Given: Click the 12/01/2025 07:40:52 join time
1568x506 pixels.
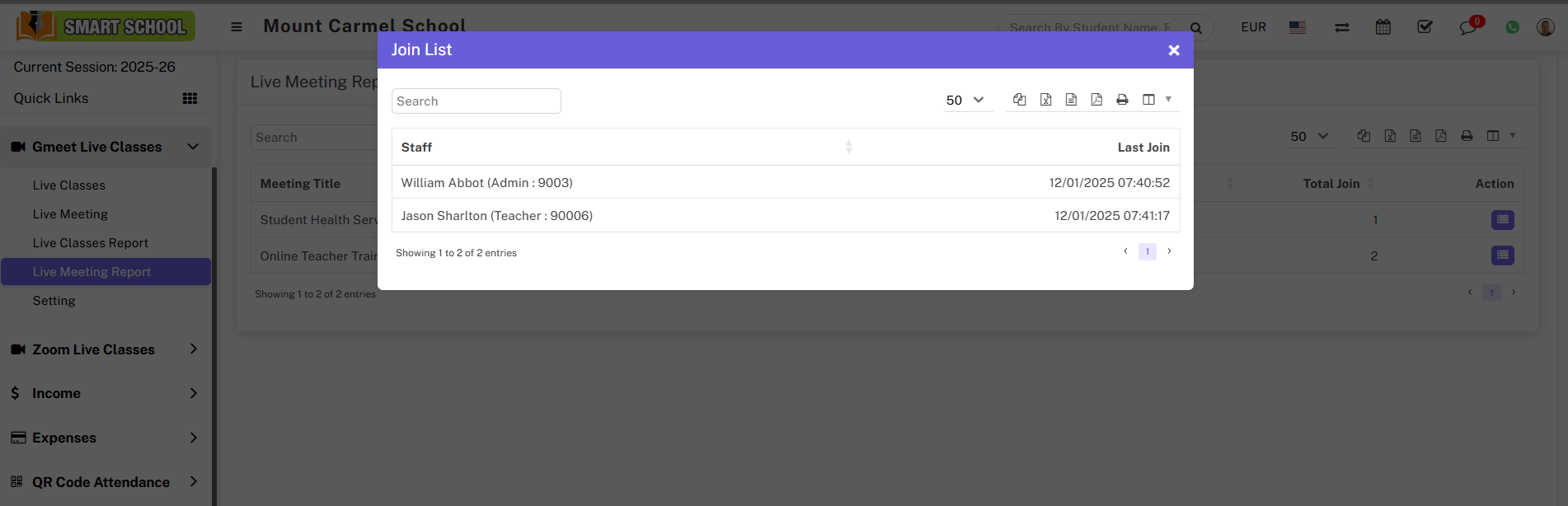Looking at the screenshot, I should 1109,182.
